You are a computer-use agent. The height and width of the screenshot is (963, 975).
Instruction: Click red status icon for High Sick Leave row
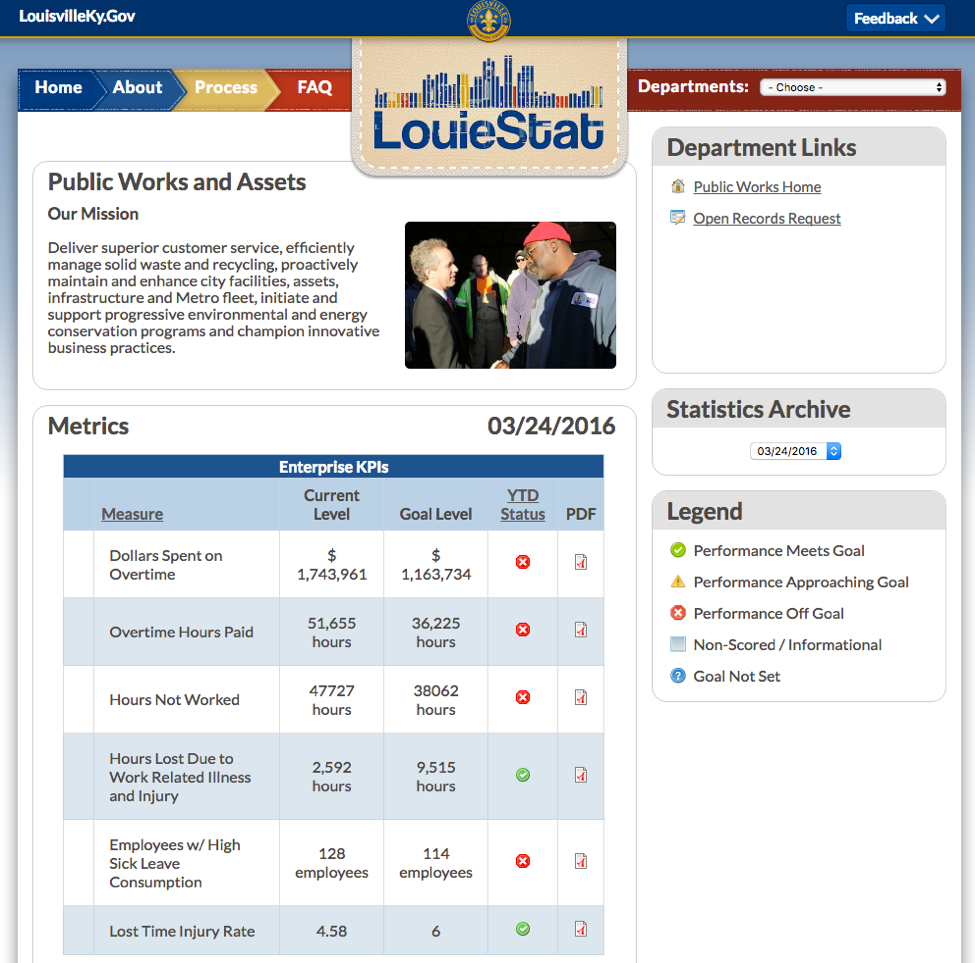(x=523, y=861)
